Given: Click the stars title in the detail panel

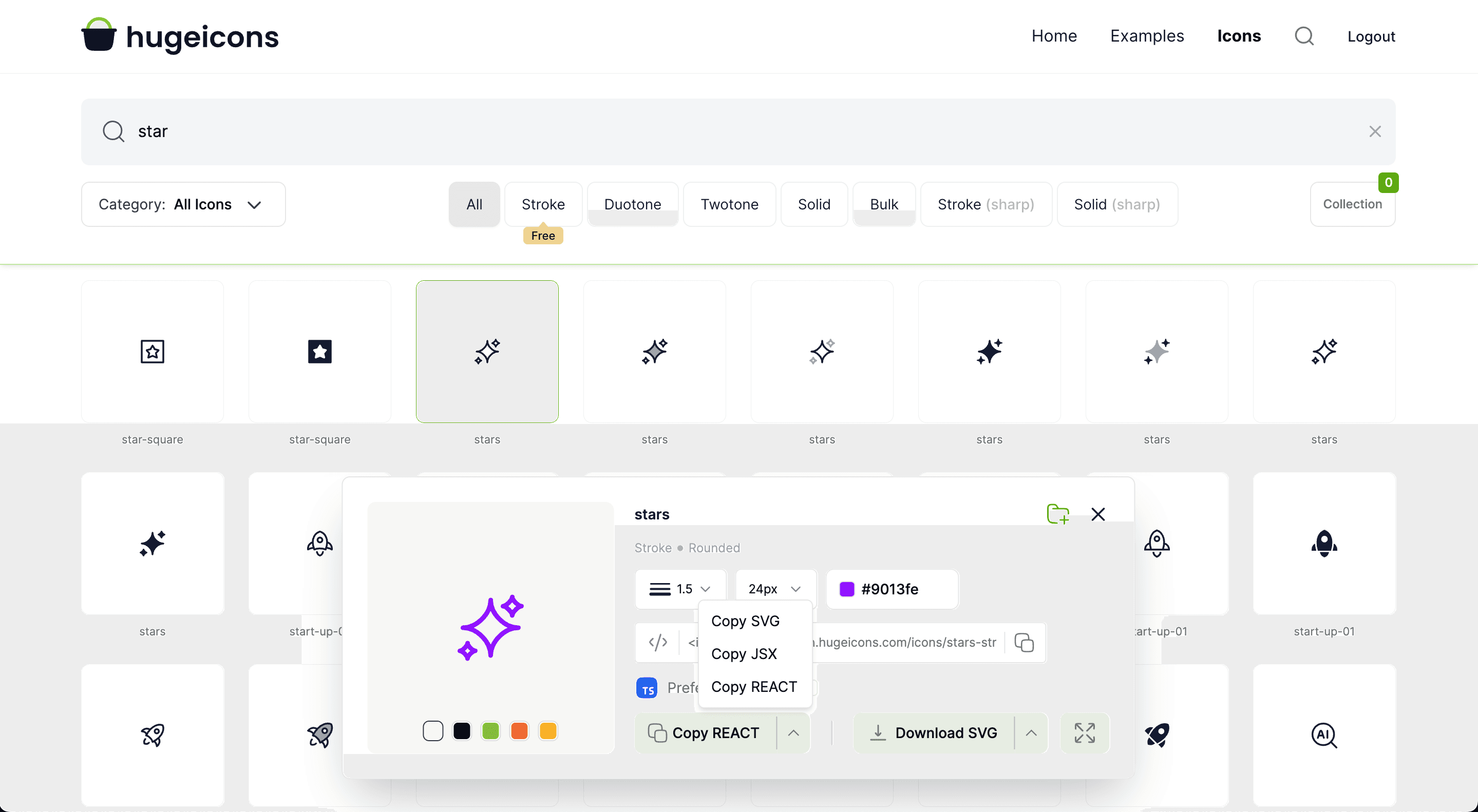Looking at the screenshot, I should (652, 514).
